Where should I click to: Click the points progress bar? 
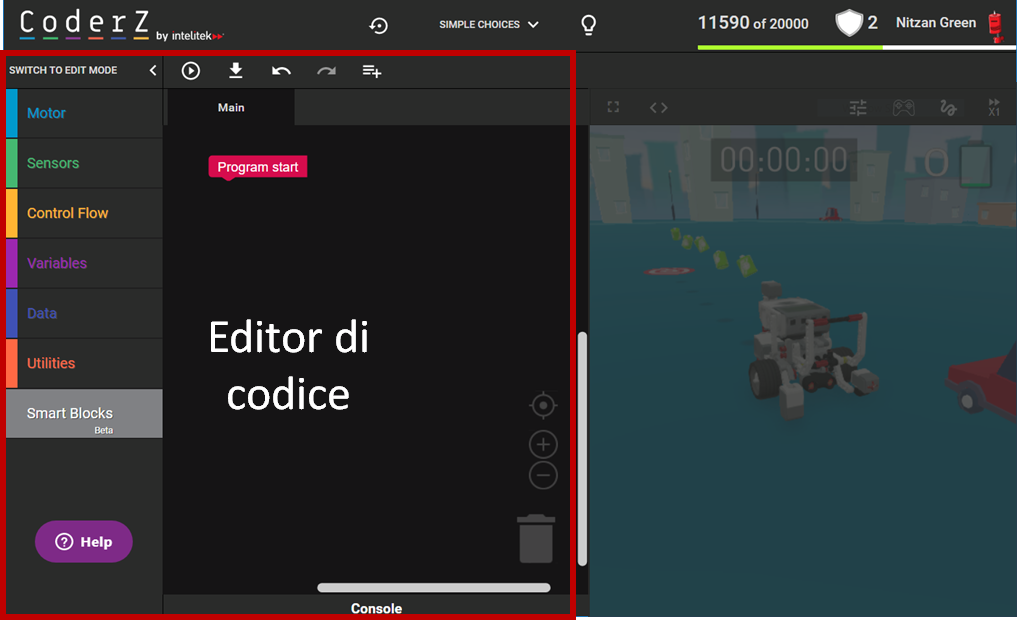coord(857,47)
